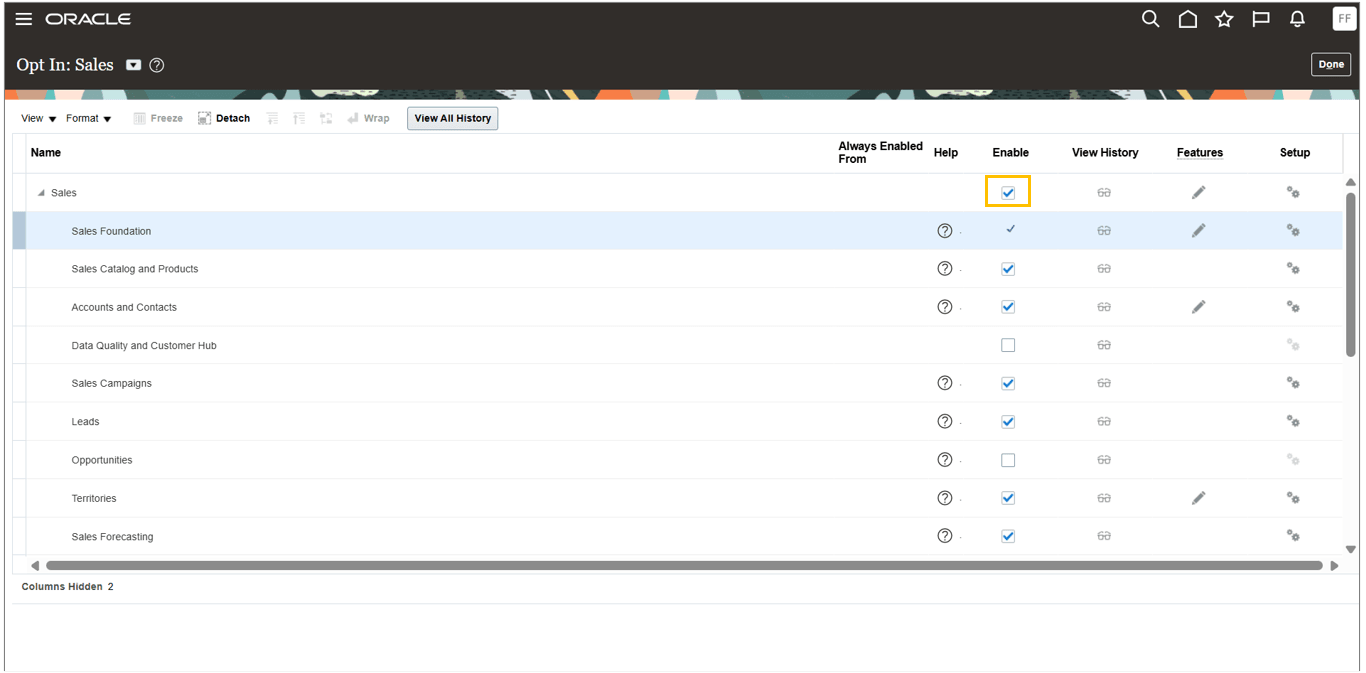The image size is (1366, 673).
Task: Open setup gears for Sales Forecasting
Action: pyautogui.click(x=1293, y=536)
